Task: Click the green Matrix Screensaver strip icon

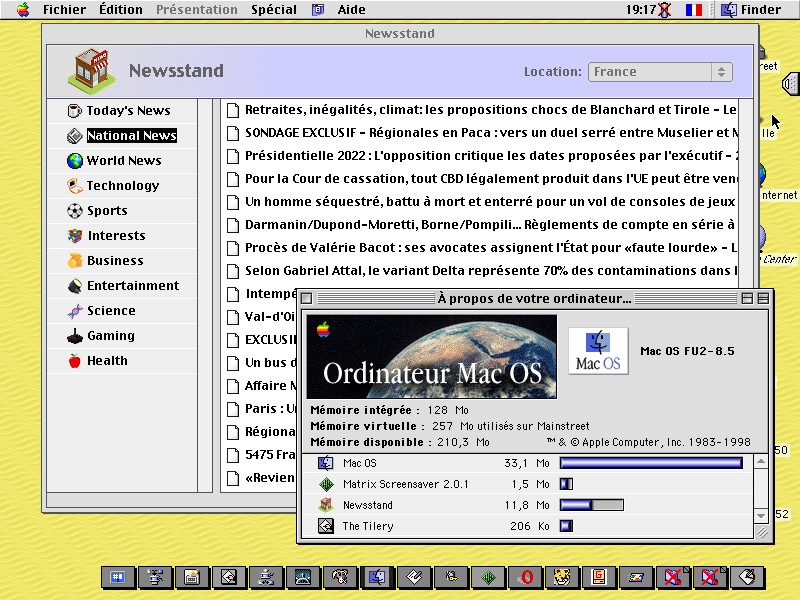Action: click(489, 577)
